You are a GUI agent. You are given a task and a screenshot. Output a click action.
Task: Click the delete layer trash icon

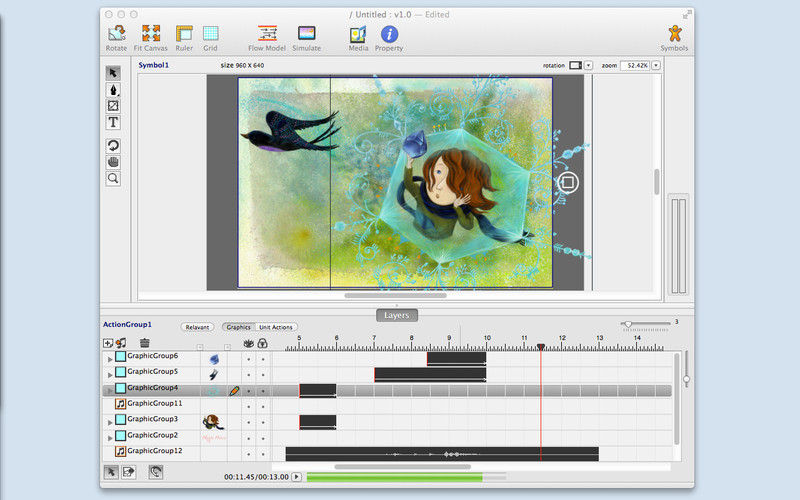pyautogui.click(x=145, y=343)
